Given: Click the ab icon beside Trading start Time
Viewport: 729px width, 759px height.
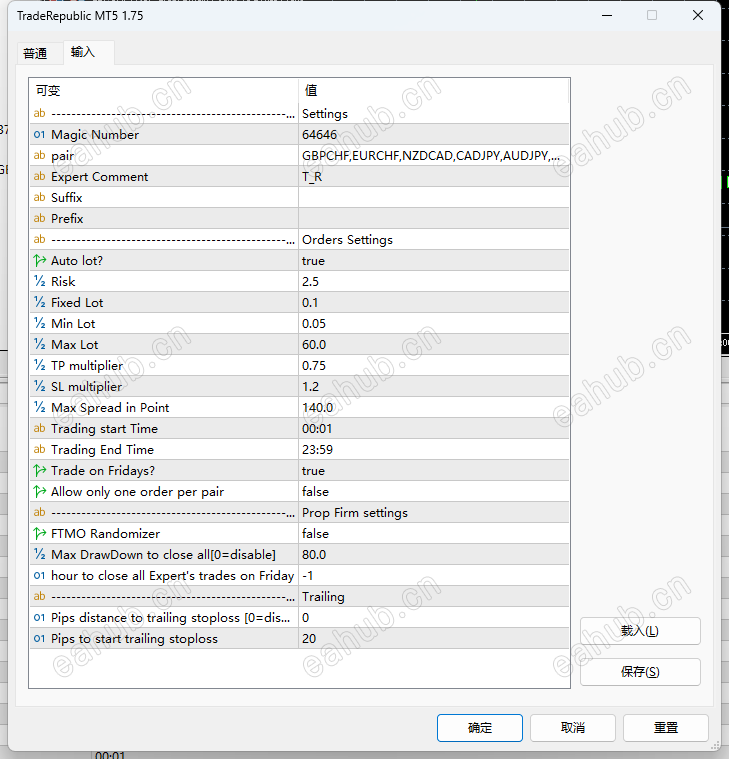Looking at the screenshot, I should point(40,428).
